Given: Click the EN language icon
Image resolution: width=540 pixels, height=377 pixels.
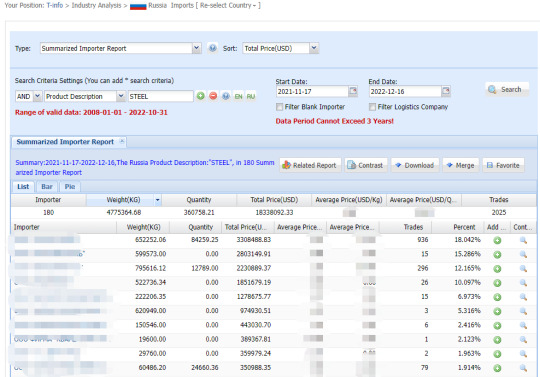Looking at the screenshot, I should (x=238, y=96).
